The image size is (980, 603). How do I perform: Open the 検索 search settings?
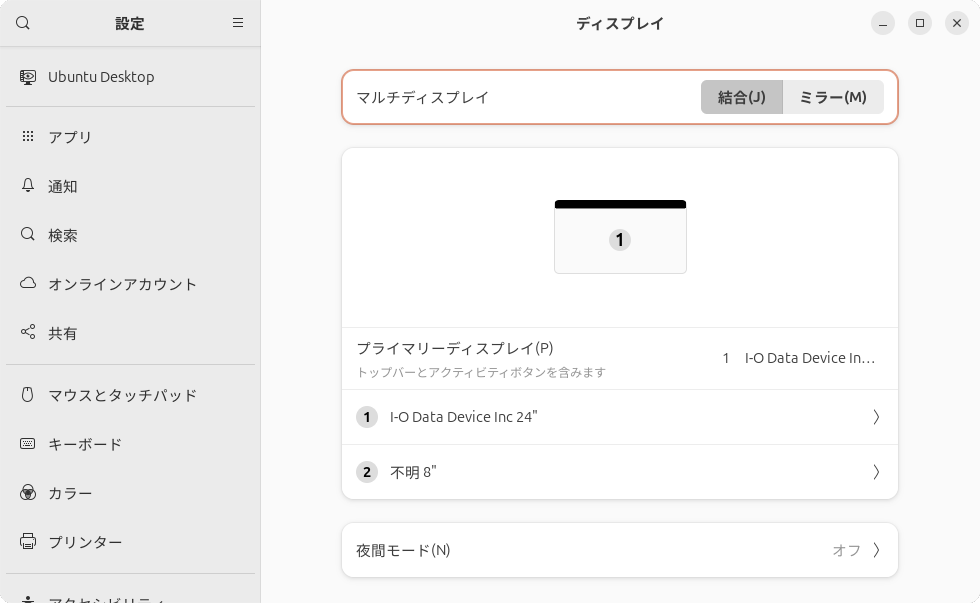pos(64,235)
